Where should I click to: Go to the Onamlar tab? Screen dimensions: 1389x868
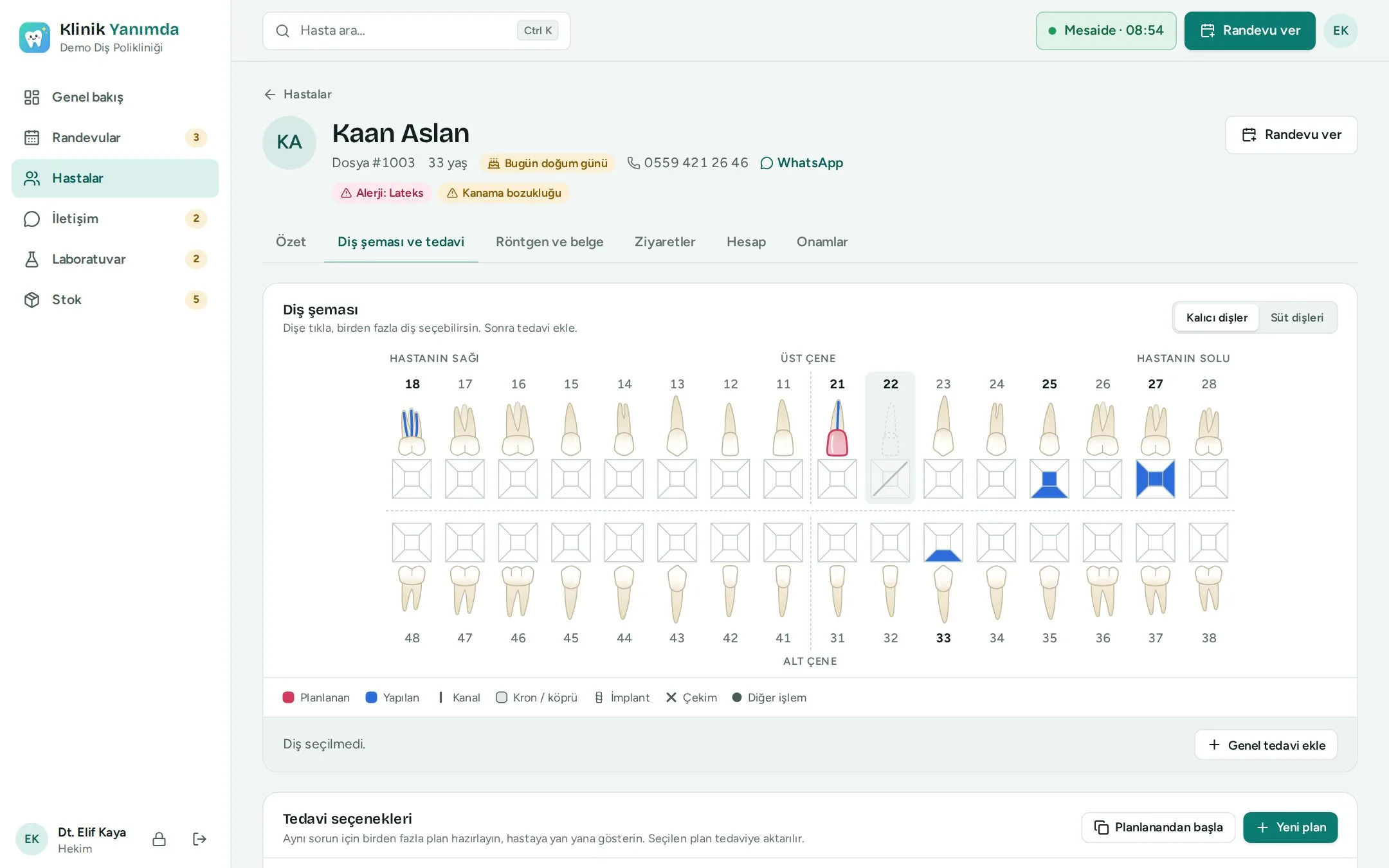pyautogui.click(x=822, y=242)
